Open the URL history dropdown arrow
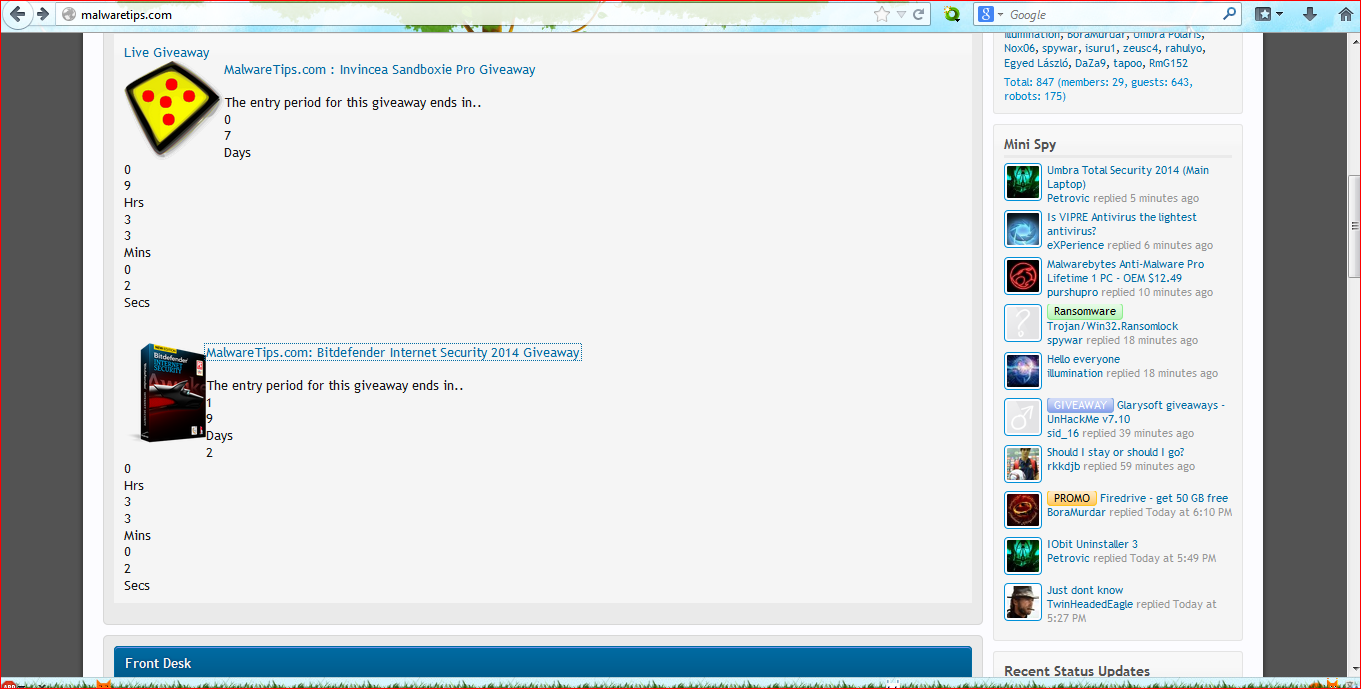Image resolution: width=1361 pixels, height=689 pixels. click(901, 14)
